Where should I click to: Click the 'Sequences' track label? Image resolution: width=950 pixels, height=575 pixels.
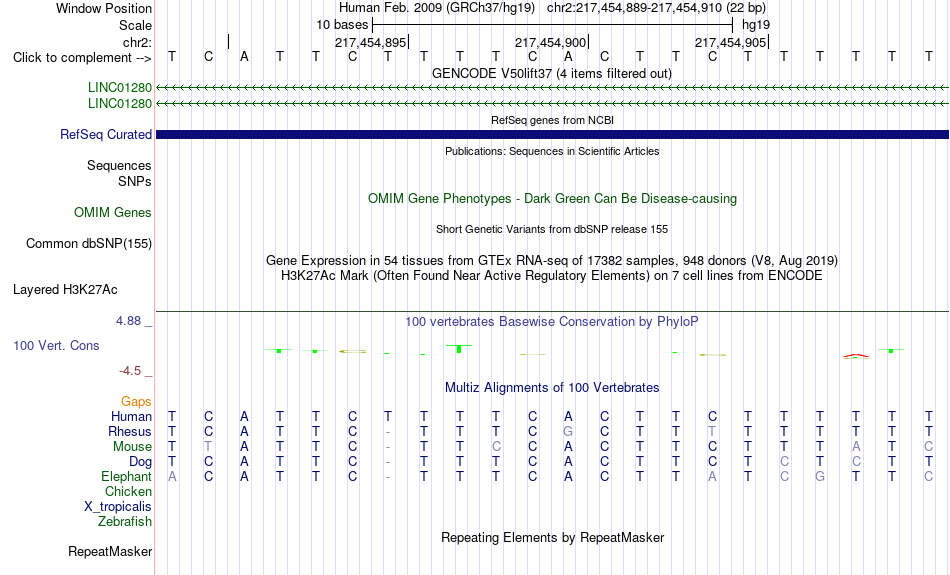click(x=119, y=165)
